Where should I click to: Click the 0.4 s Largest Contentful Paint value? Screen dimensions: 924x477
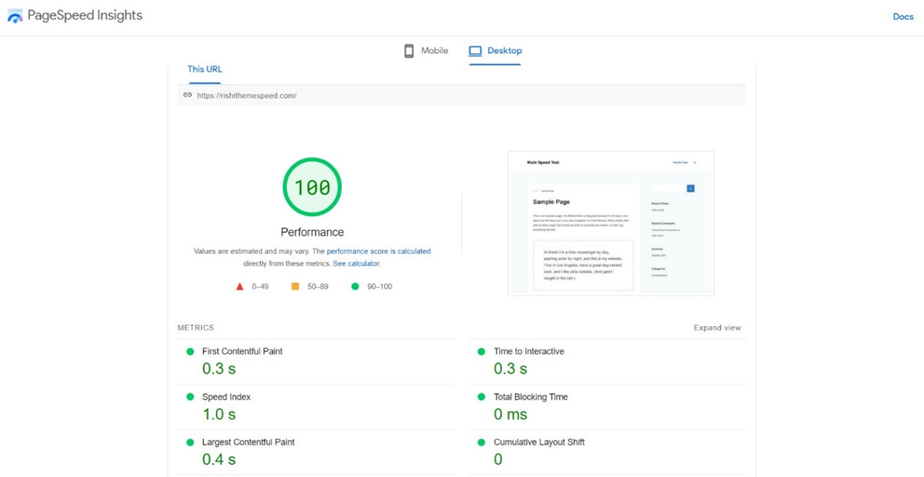pyautogui.click(x=219, y=459)
